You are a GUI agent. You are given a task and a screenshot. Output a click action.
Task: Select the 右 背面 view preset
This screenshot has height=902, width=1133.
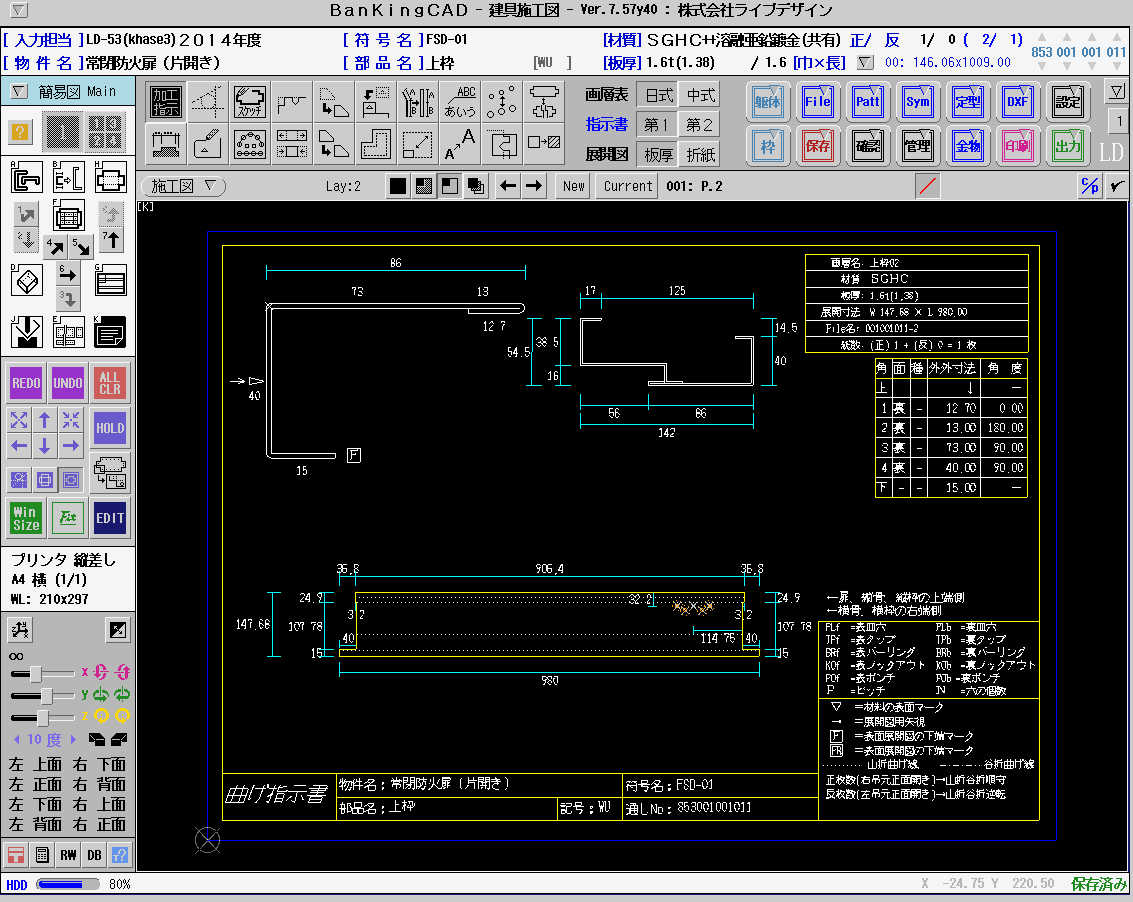pos(100,784)
